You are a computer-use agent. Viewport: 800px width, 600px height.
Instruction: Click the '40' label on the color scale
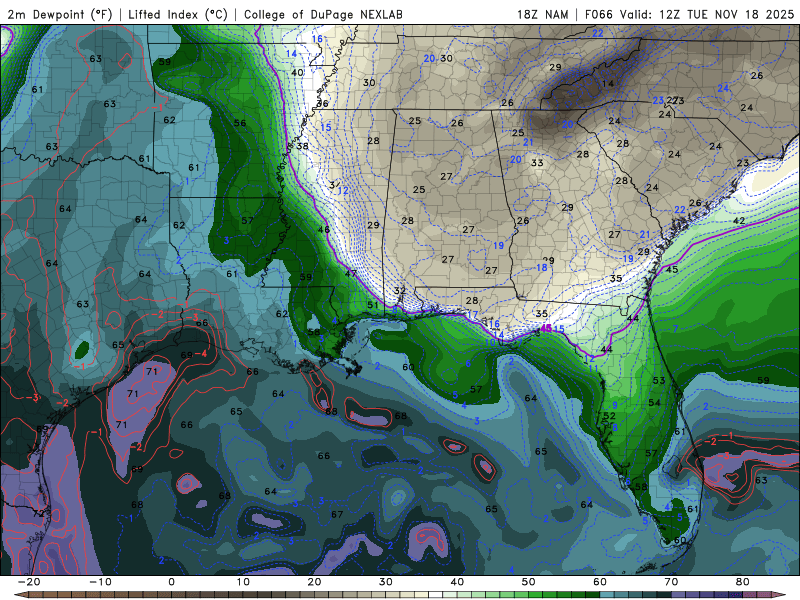pos(457,582)
